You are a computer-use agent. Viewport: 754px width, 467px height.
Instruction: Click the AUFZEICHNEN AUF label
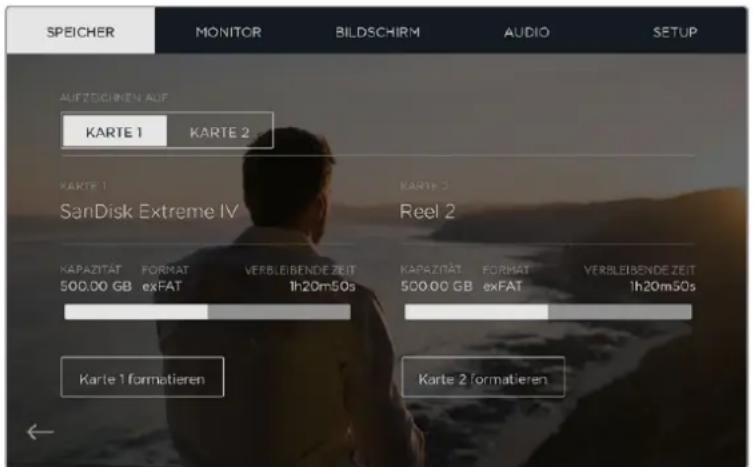114,98
